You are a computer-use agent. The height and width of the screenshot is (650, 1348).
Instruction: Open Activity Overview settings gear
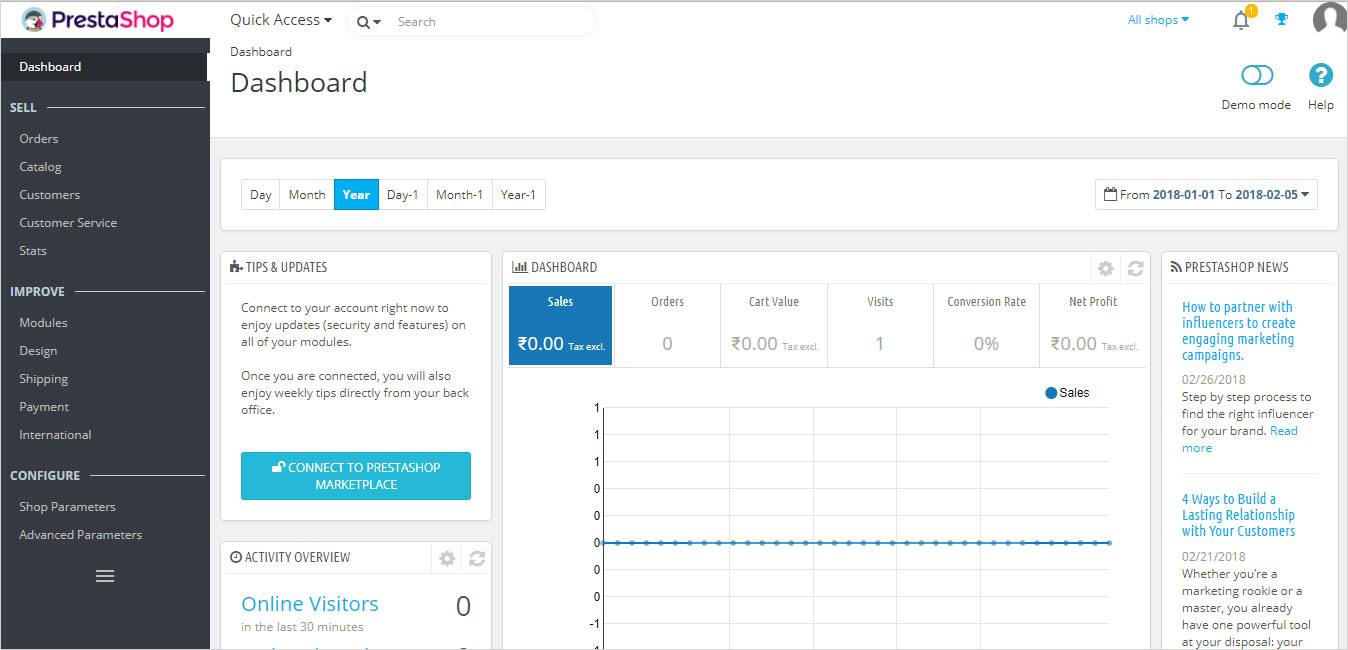pyautogui.click(x=447, y=558)
